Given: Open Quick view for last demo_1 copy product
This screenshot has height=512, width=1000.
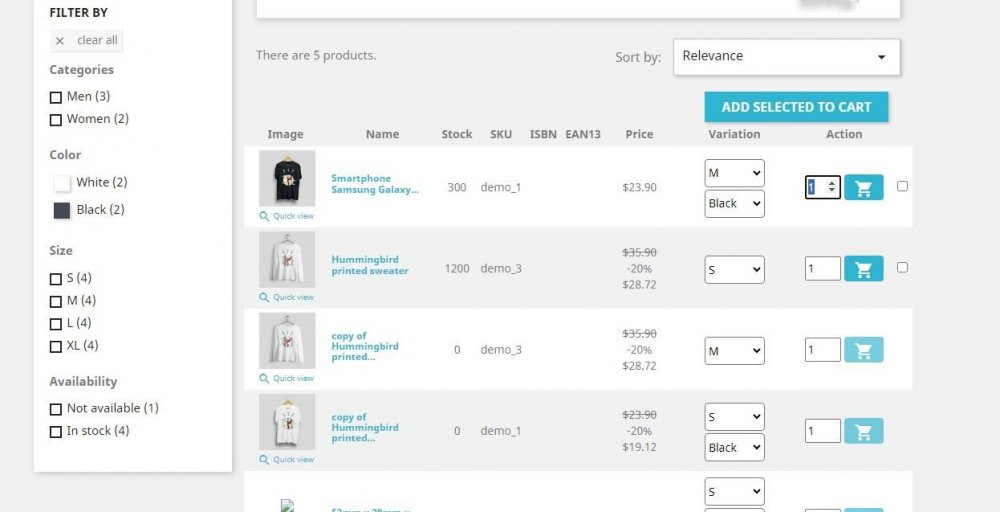Looking at the screenshot, I should [x=287, y=460].
